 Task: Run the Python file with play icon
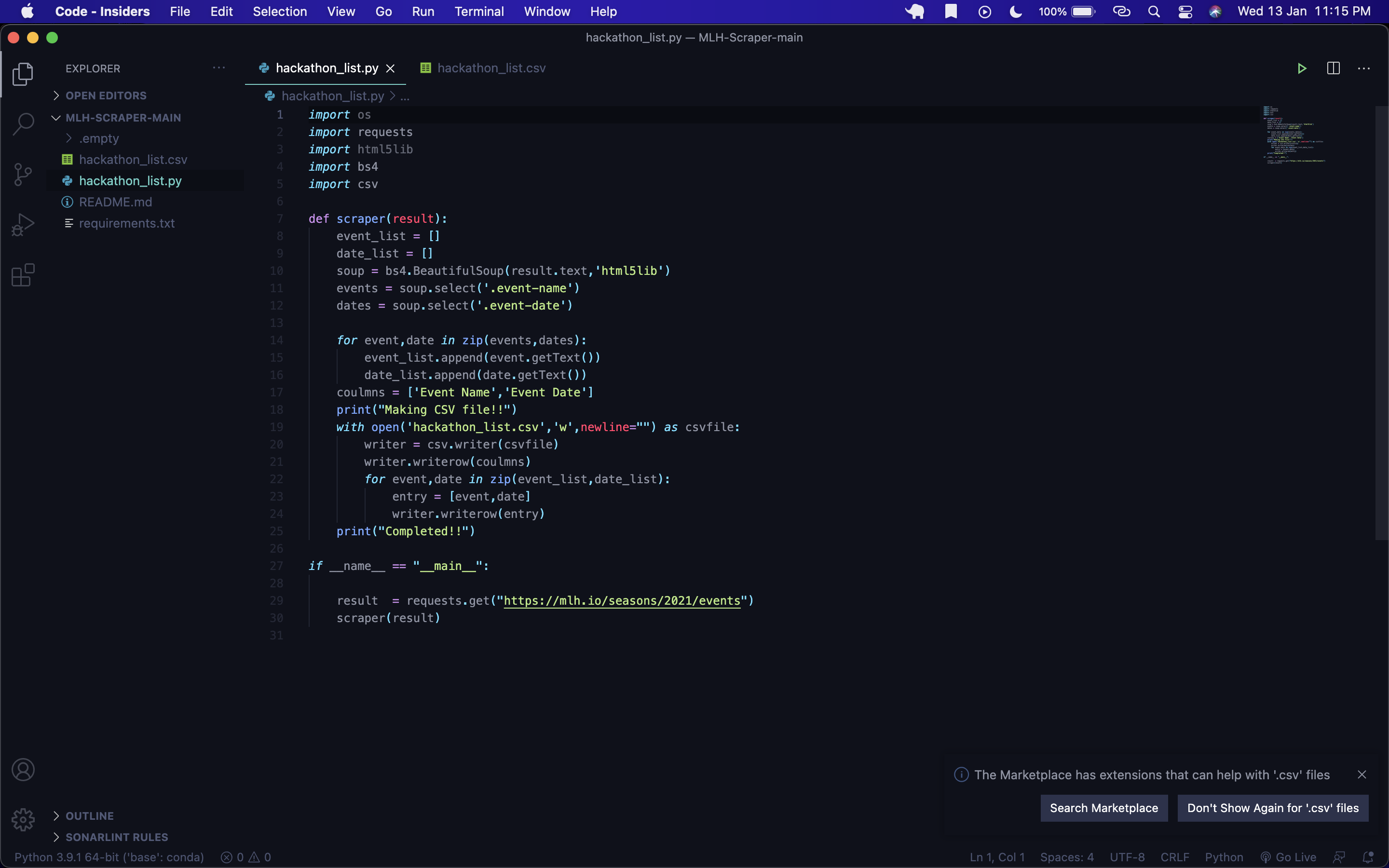[x=1302, y=68]
